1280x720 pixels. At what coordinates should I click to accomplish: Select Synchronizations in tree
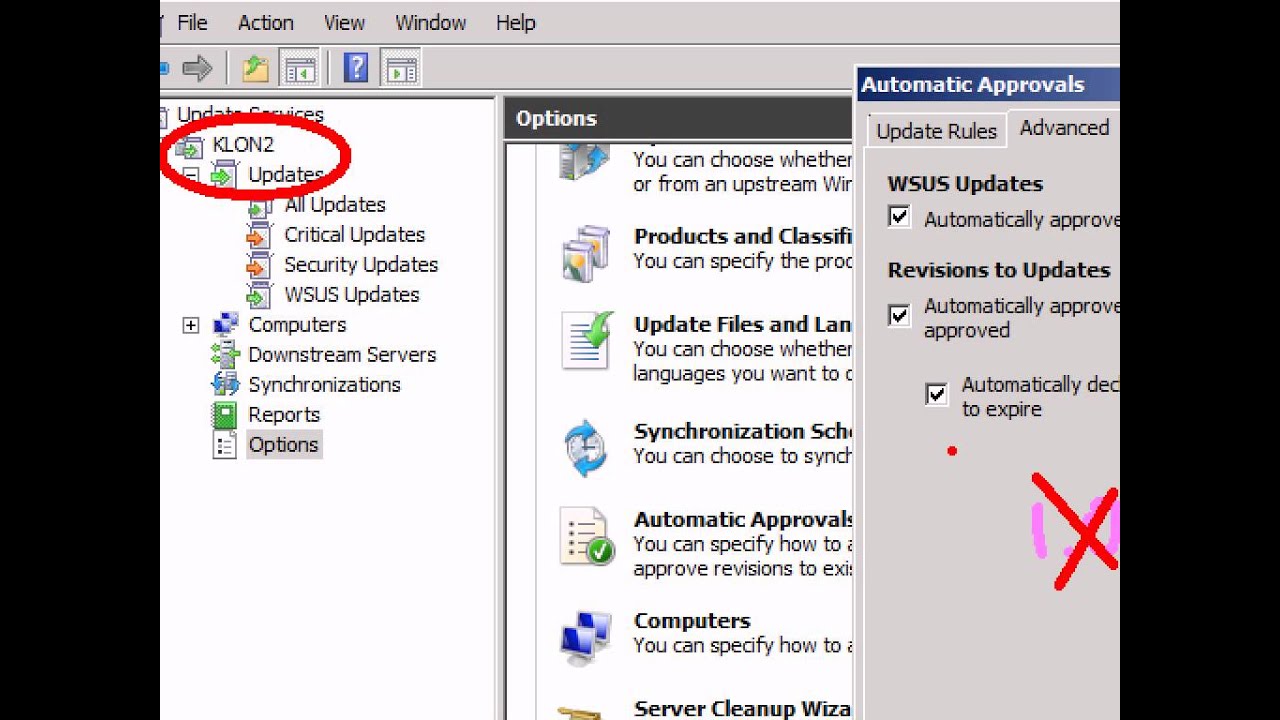(324, 385)
